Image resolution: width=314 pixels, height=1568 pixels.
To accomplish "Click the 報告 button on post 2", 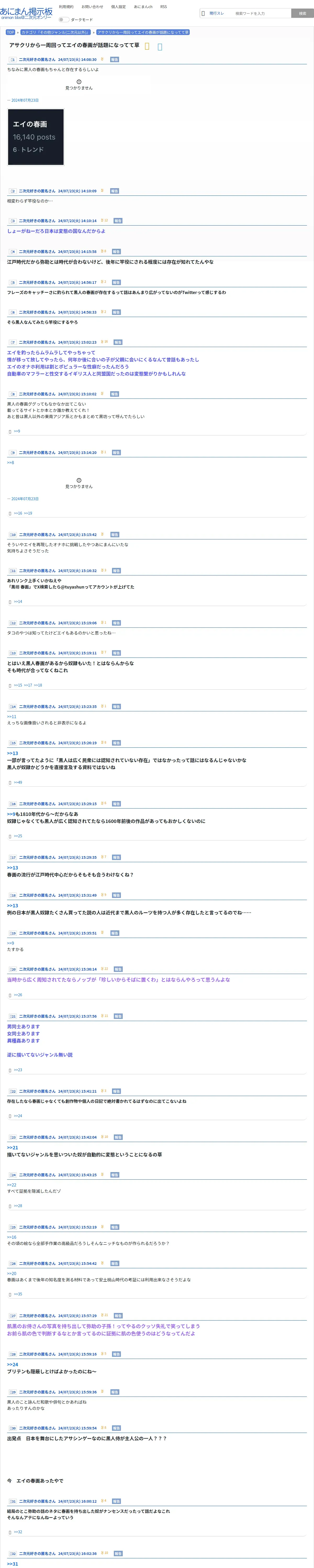I will pos(115,191).
